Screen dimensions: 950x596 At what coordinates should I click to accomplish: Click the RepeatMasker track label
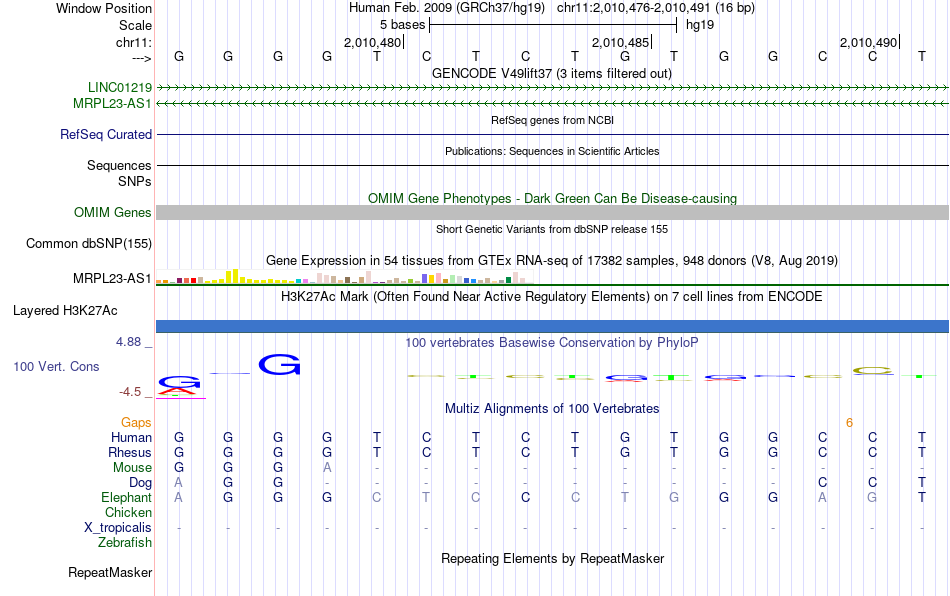click(110, 572)
